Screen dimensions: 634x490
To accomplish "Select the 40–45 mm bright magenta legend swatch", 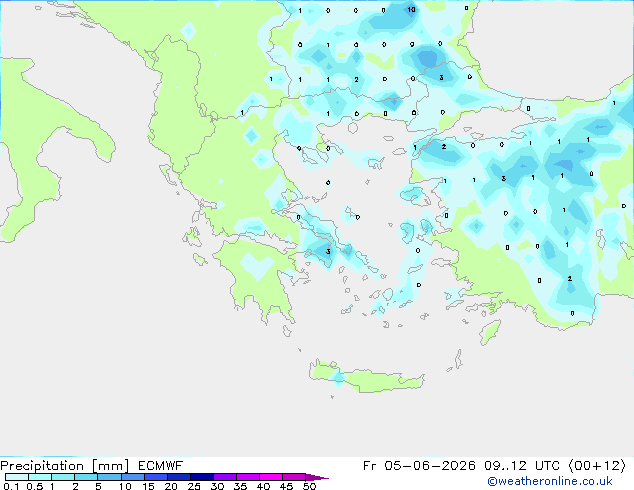I will [x=271, y=477].
